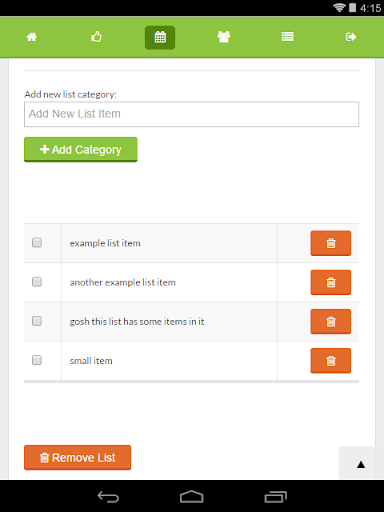
Task: Select the calendar icon tab
Action: [160, 37]
